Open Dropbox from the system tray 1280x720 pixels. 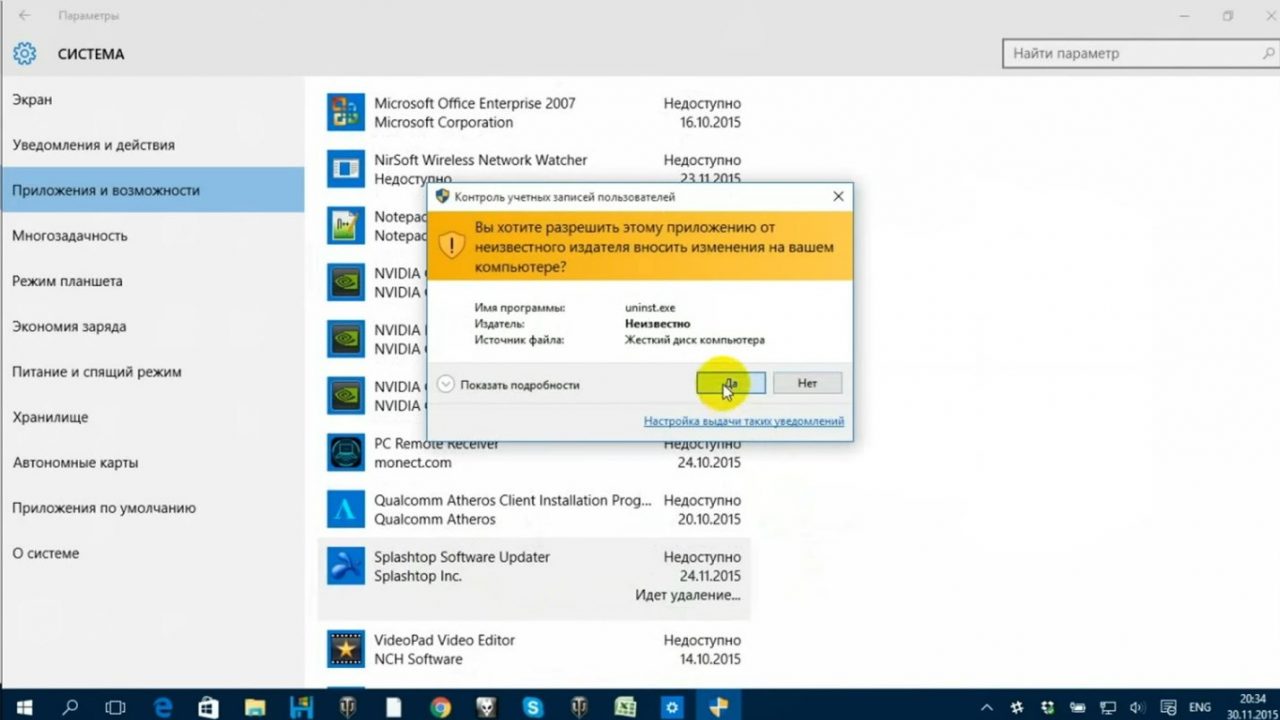(1046, 707)
